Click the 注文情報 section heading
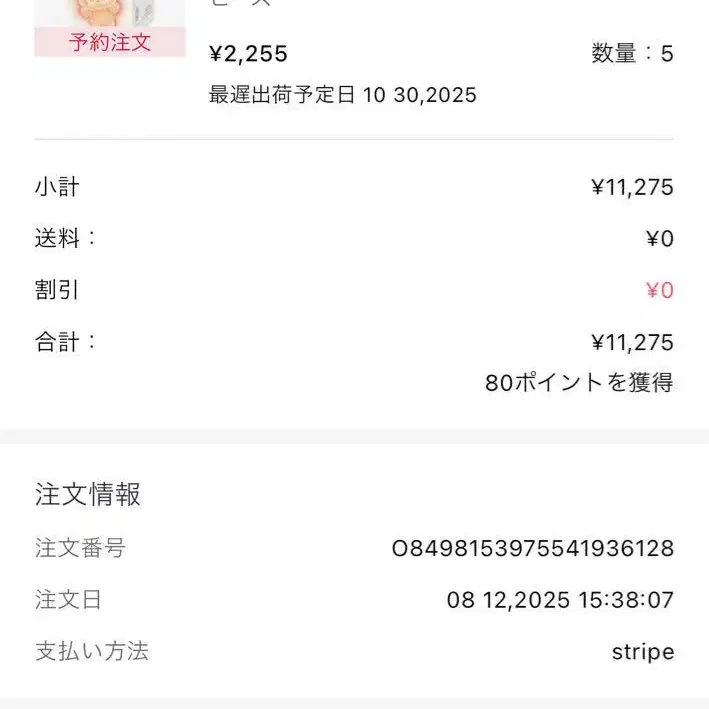The image size is (709, 709). pos(88,494)
